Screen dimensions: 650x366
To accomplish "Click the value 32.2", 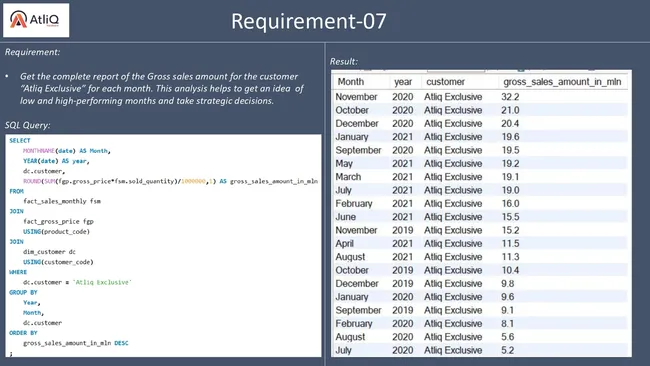I will [510, 97].
